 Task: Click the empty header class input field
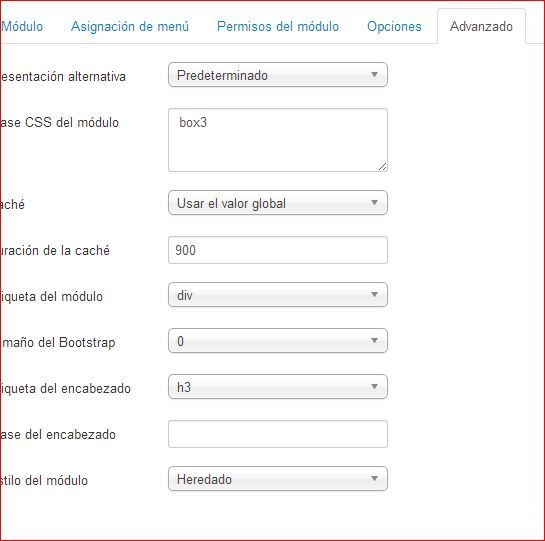point(278,434)
